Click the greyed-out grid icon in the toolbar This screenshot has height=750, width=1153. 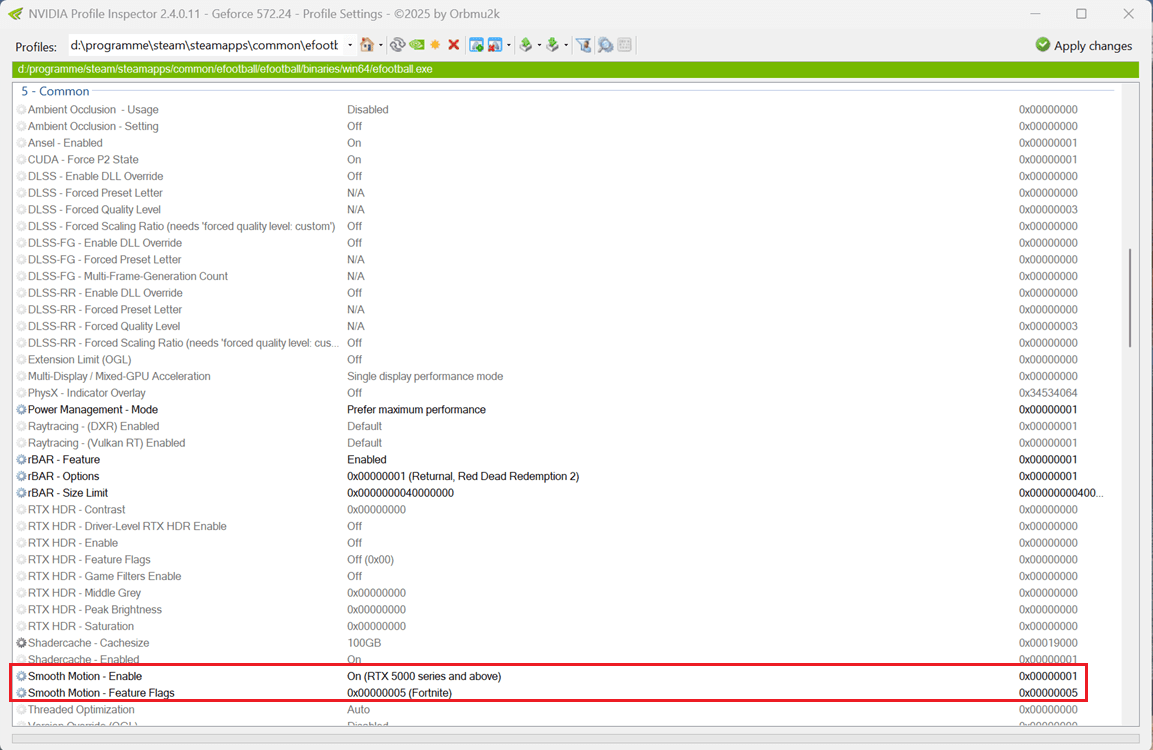[625, 45]
